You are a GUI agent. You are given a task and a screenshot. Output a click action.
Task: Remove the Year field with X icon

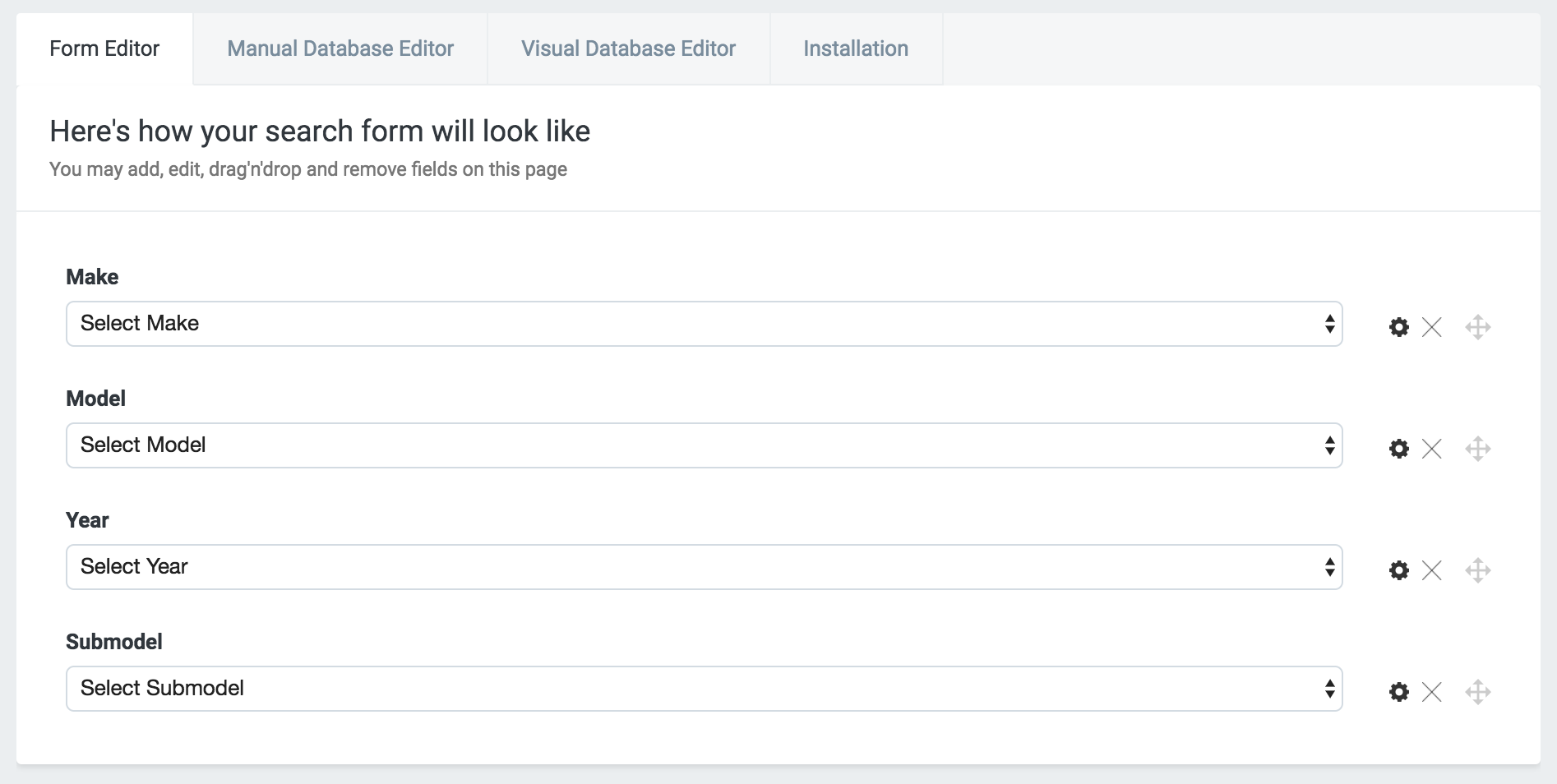[1431, 570]
